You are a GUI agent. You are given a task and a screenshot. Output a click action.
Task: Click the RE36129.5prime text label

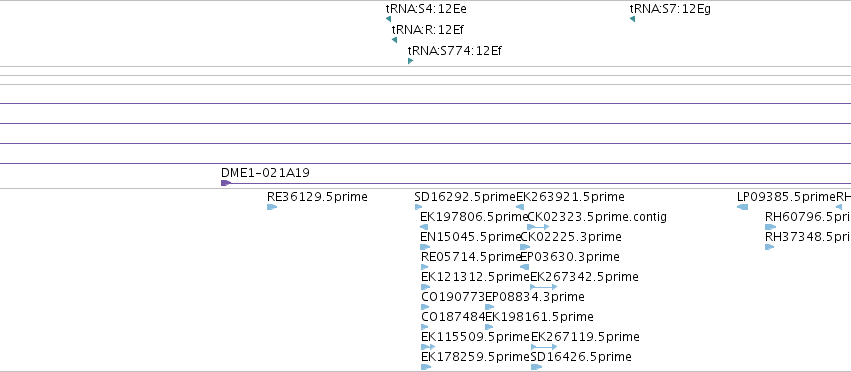pos(317,197)
